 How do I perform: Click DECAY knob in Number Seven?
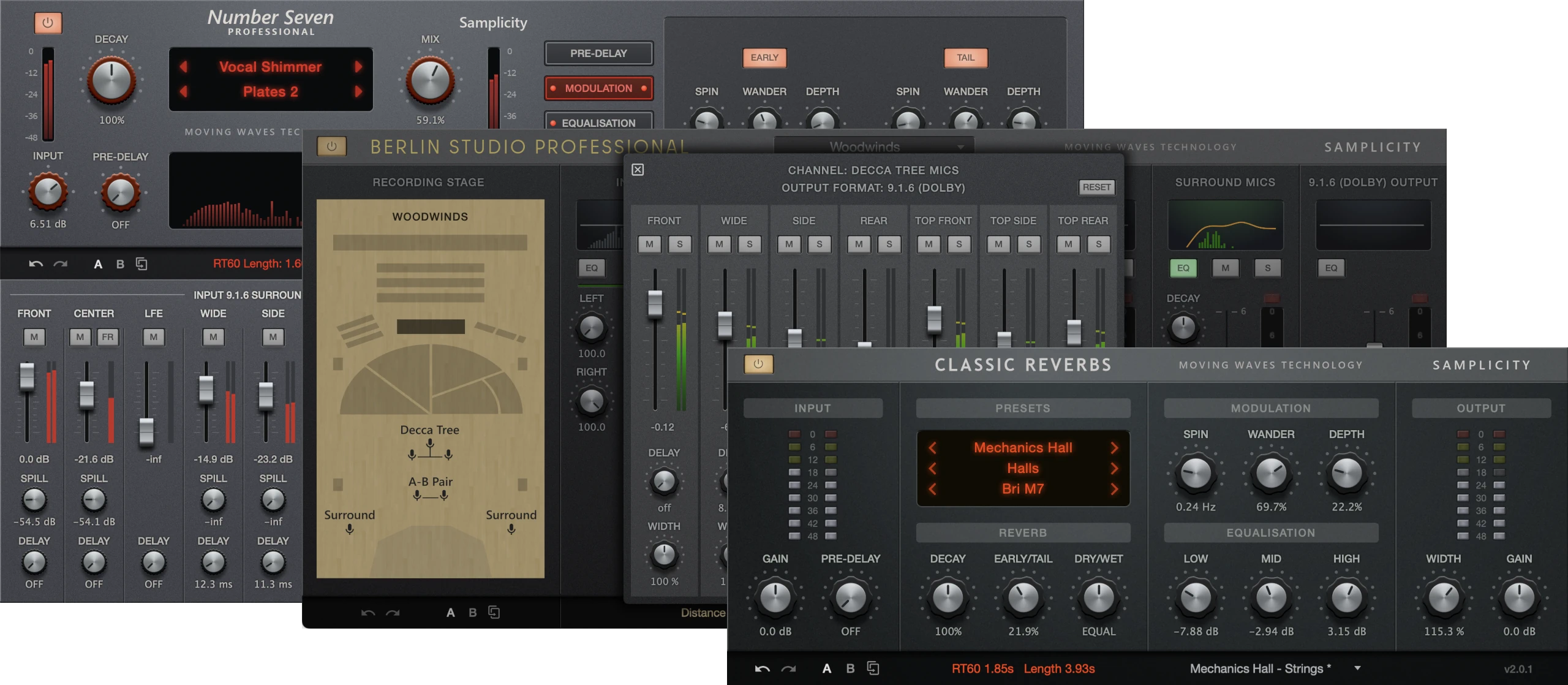coord(111,80)
